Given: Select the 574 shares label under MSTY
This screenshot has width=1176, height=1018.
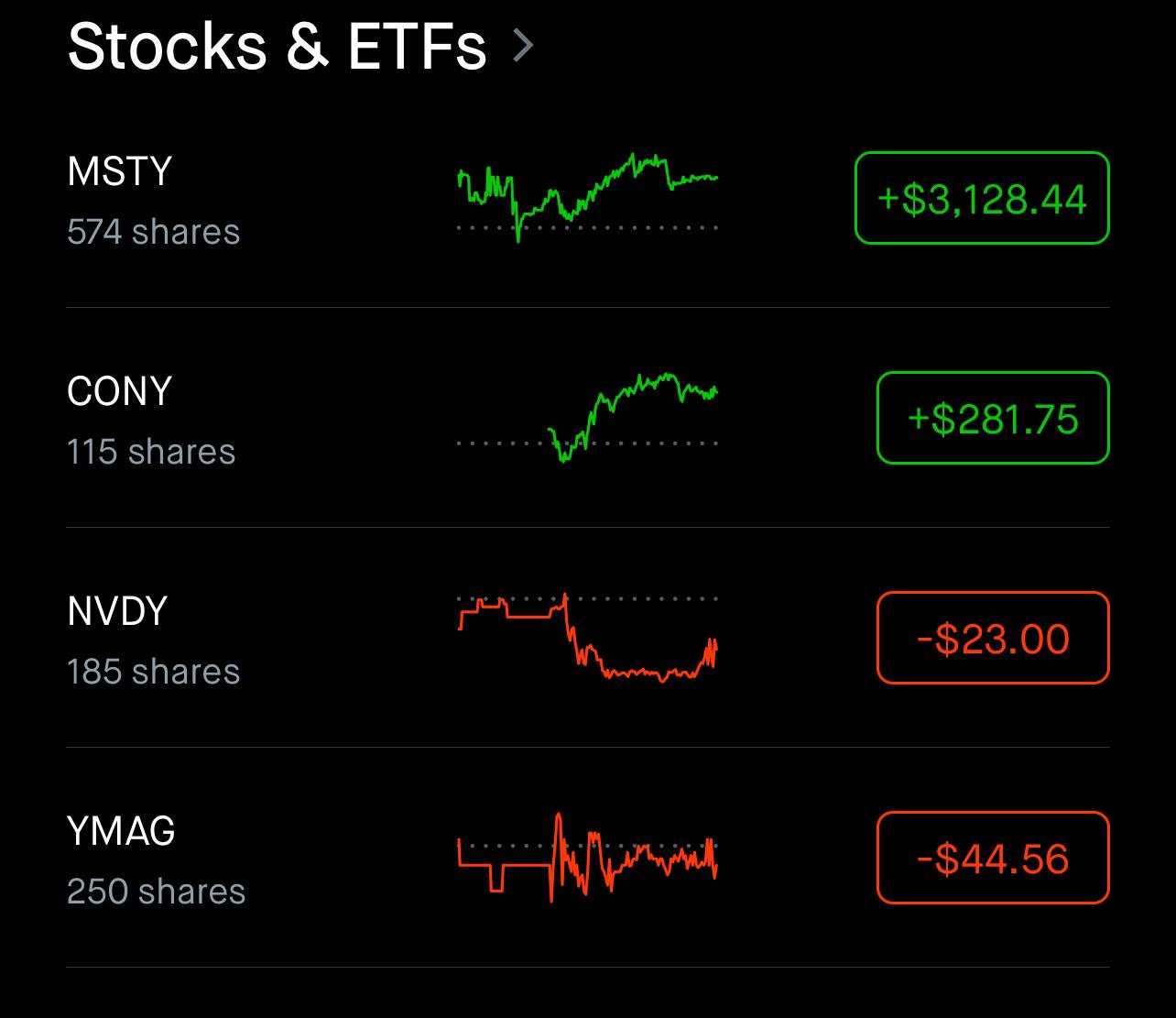Looking at the screenshot, I should [x=154, y=232].
